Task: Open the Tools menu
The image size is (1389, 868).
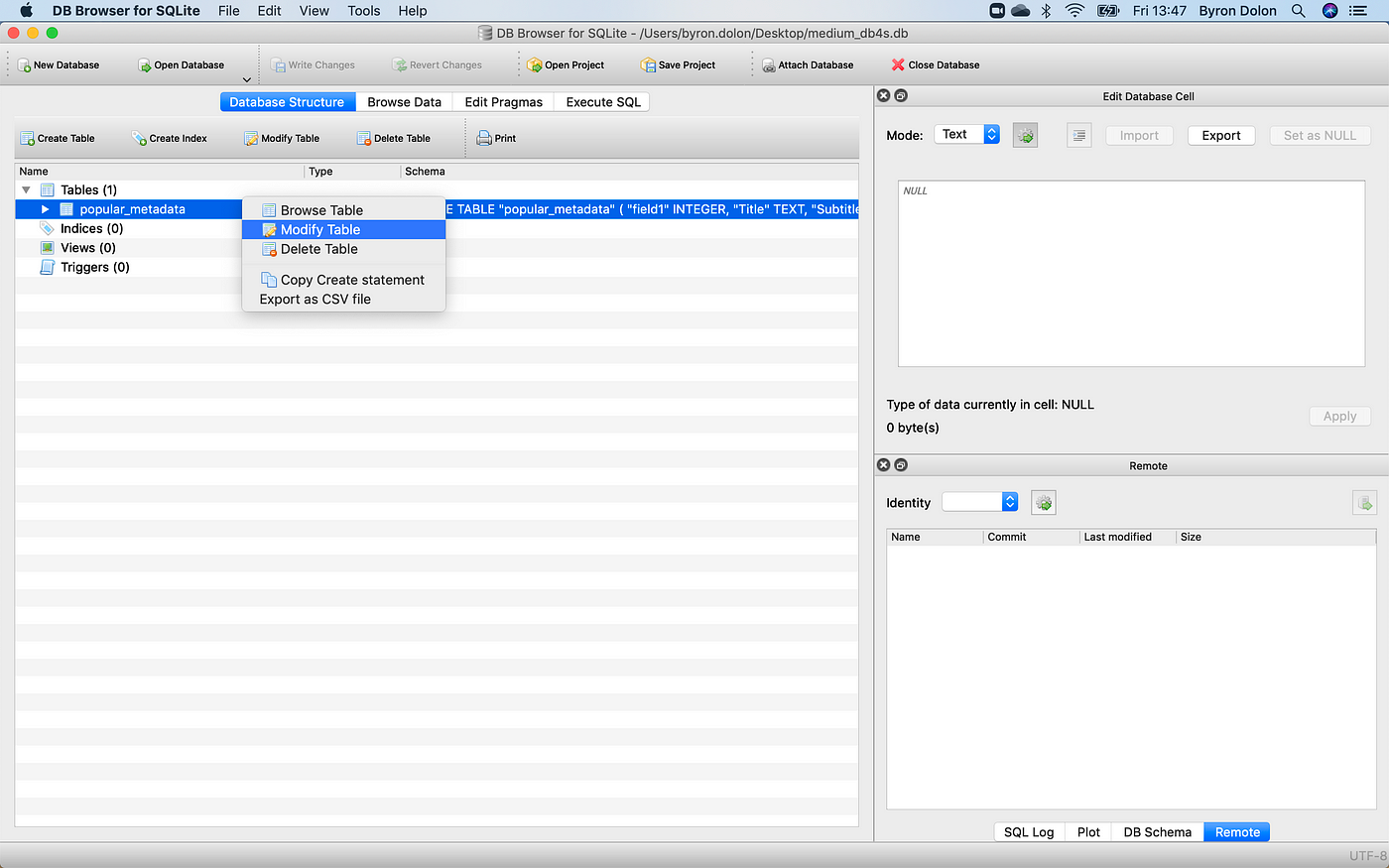Action: click(364, 11)
